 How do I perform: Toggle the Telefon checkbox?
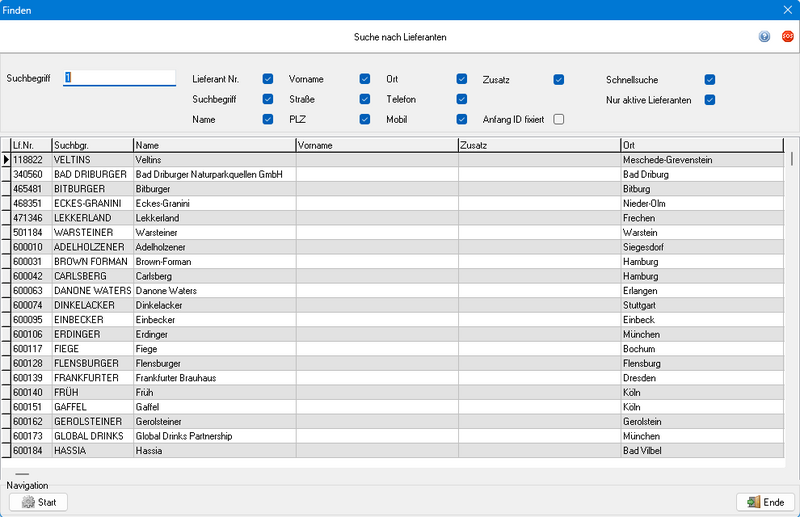pos(462,99)
